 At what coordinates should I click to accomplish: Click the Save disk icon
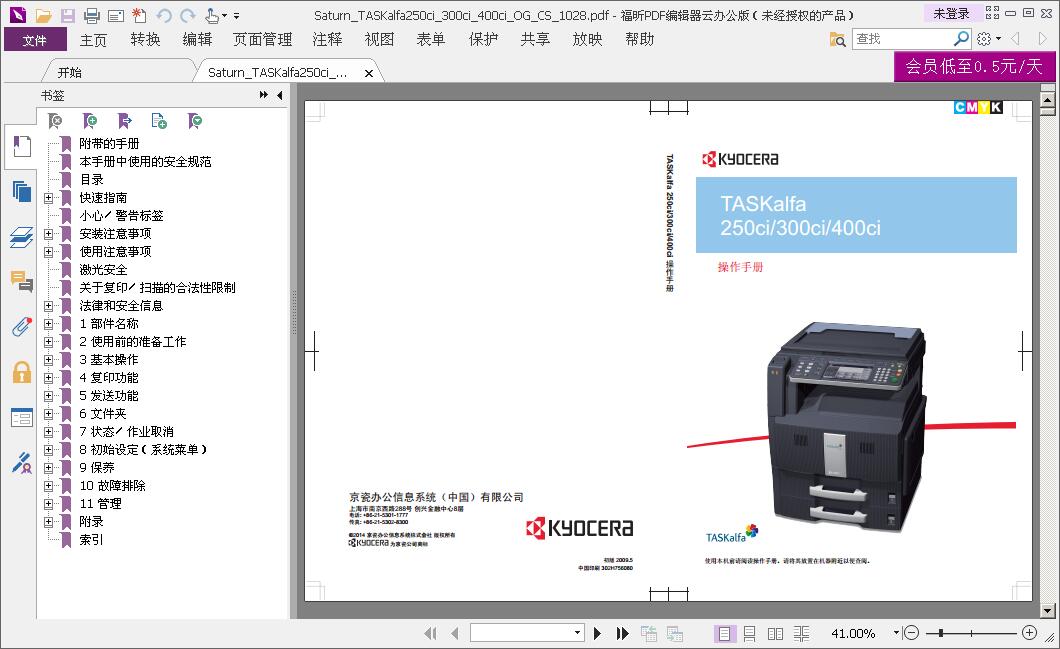[68, 15]
